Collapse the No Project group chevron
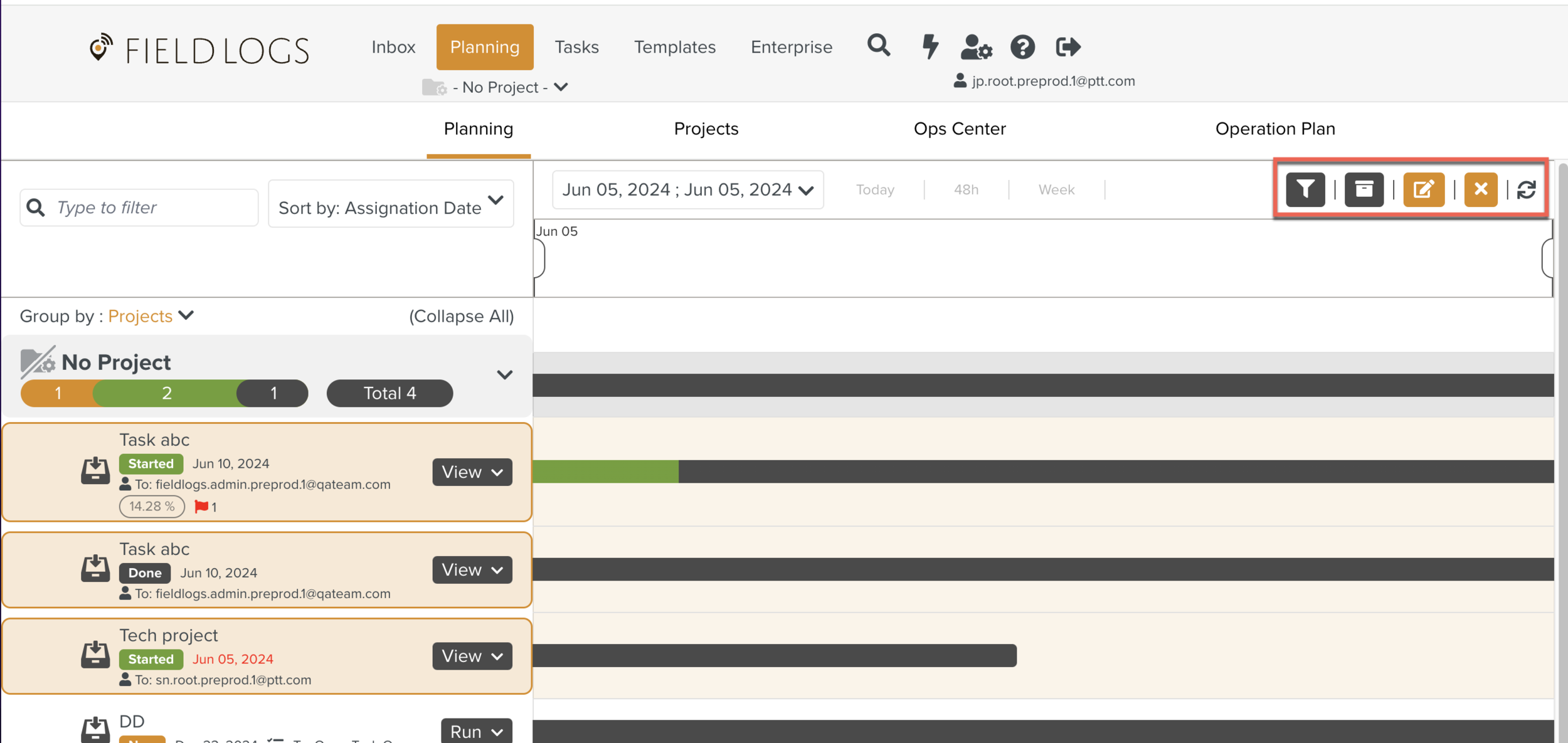Screen dimensions: 1568x743 pos(504,375)
